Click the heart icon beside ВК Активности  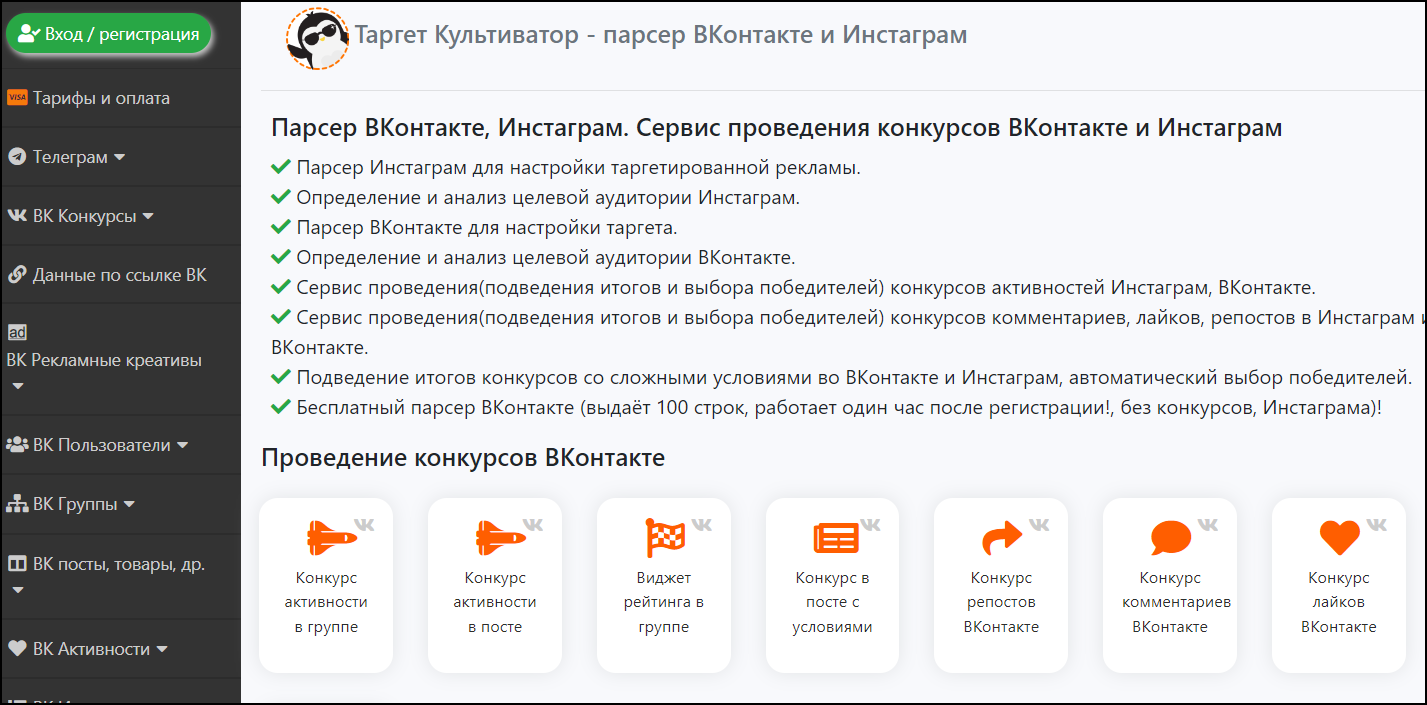tap(17, 649)
